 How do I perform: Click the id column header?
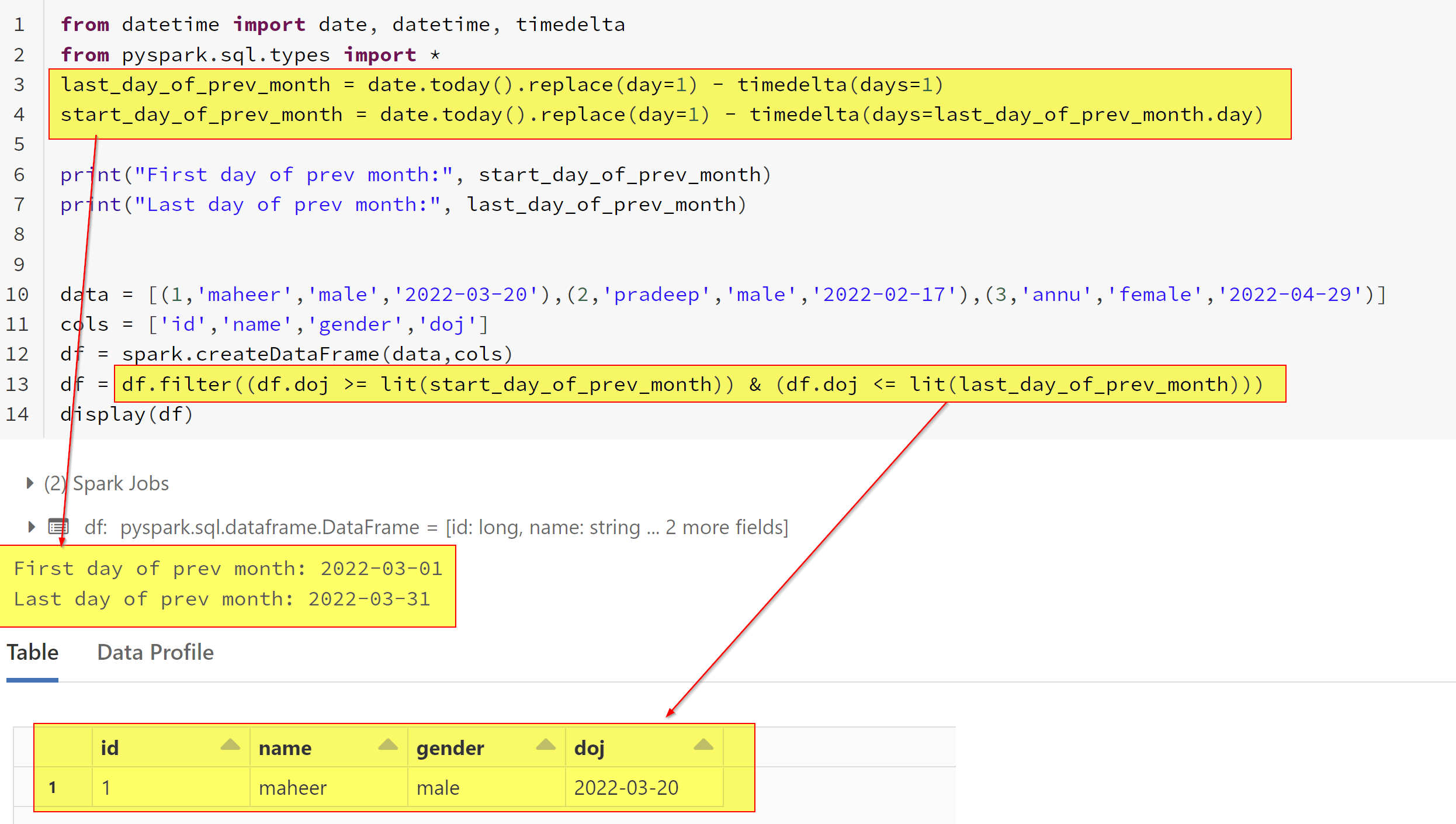pos(110,748)
